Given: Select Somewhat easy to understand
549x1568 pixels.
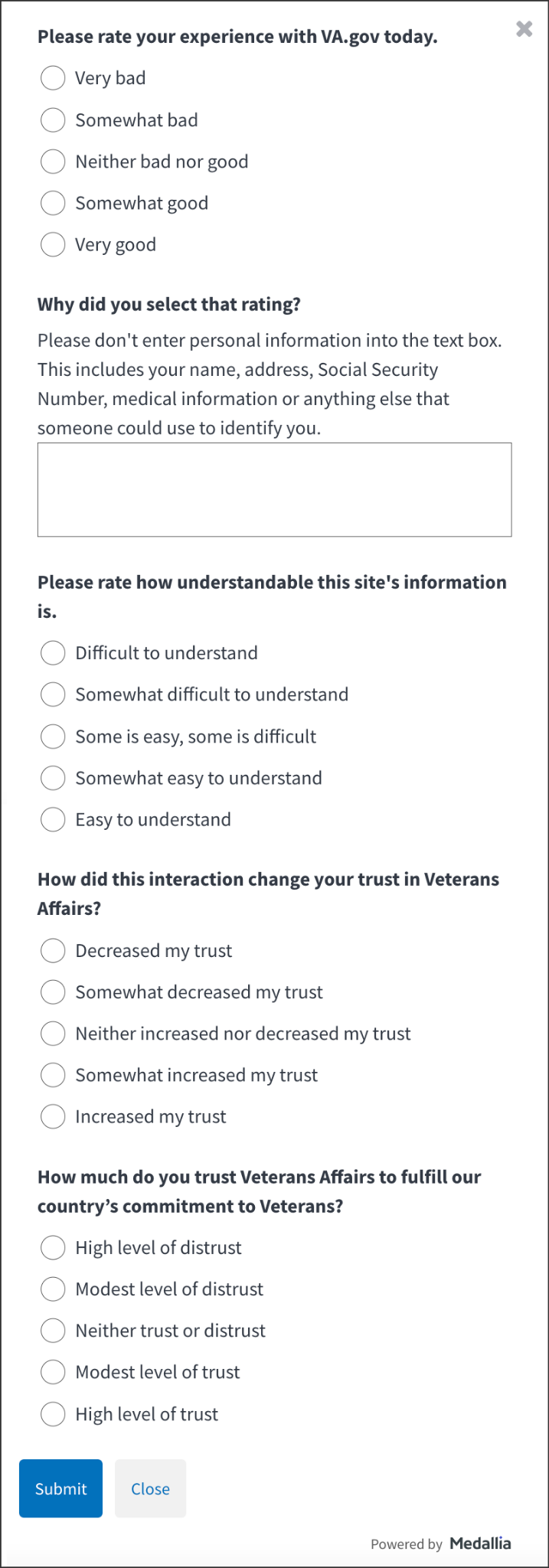Looking at the screenshot, I should tap(53, 778).
